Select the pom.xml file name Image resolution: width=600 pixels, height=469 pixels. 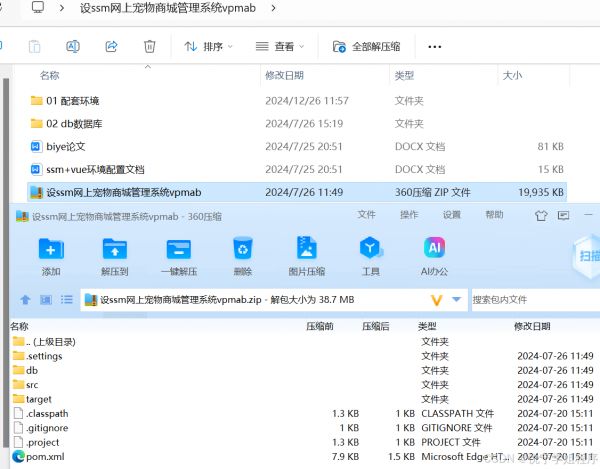click(45, 456)
